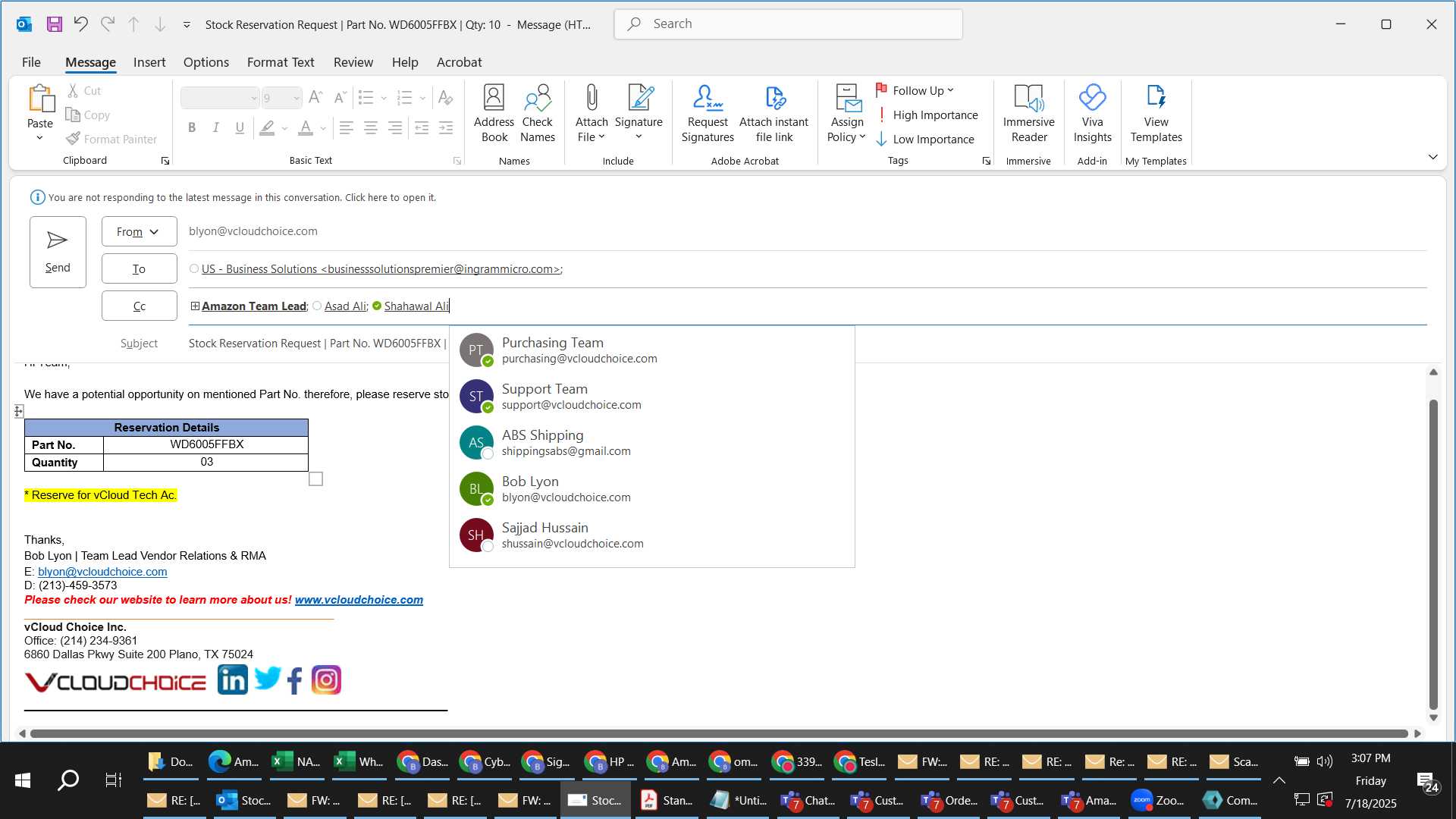Click the vertical scrollbar in message body
The height and width of the screenshot is (819, 1456).
click(x=1433, y=554)
